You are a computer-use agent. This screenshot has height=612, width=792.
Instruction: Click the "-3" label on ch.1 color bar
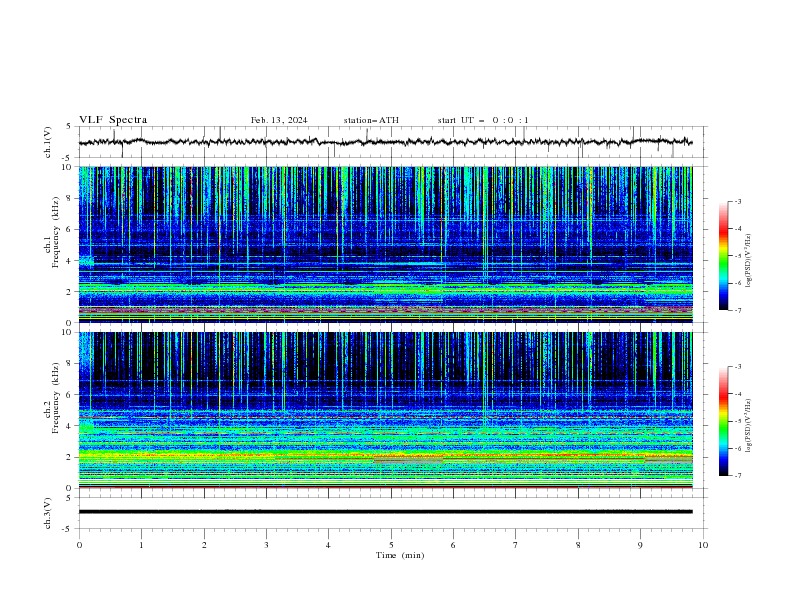pyautogui.click(x=737, y=201)
